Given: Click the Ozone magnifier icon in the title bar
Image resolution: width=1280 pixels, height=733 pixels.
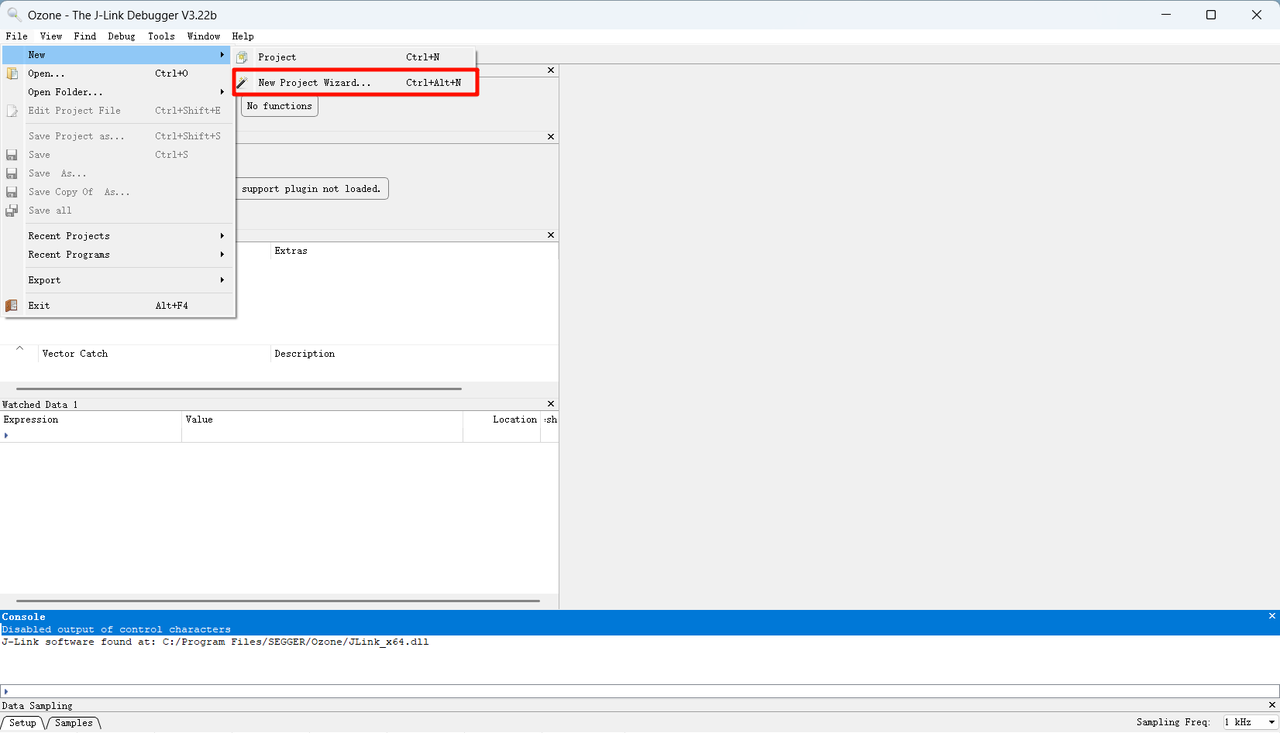Looking at the screenshot, I should (x=14, y=15).
